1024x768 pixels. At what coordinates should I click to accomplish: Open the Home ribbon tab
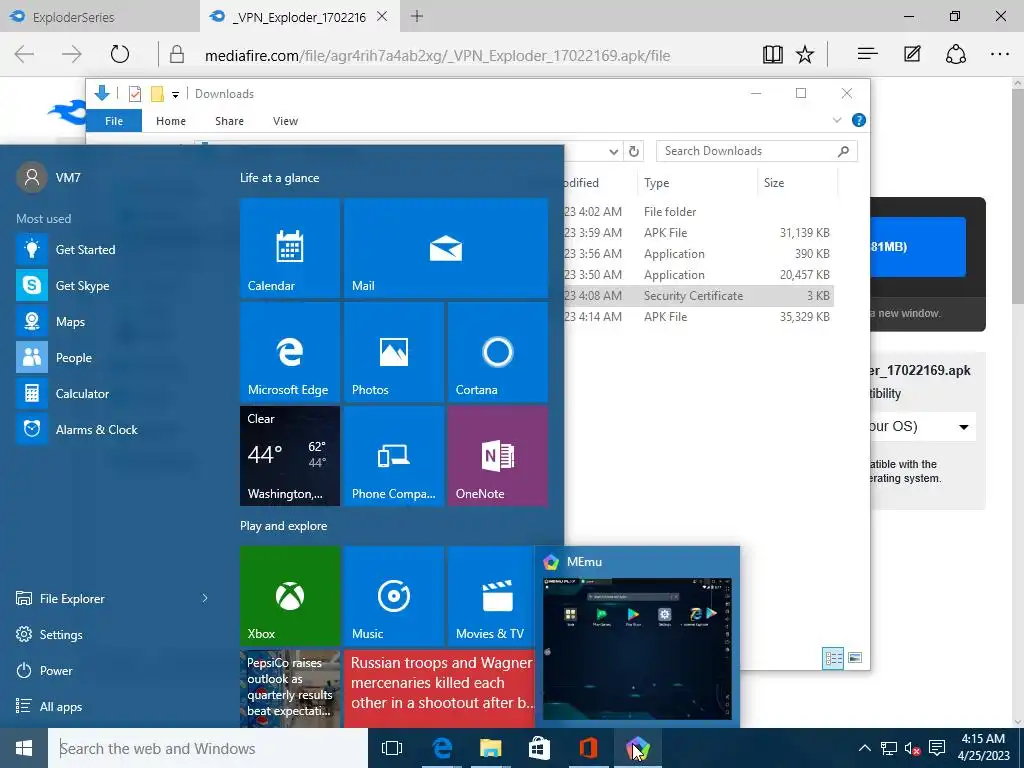pos(171,121)
